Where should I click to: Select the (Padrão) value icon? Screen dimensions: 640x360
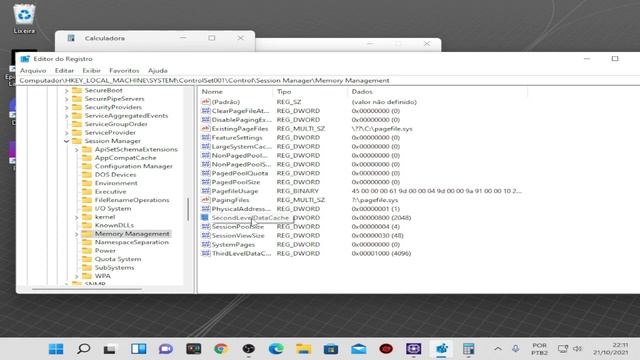[206, 102]
